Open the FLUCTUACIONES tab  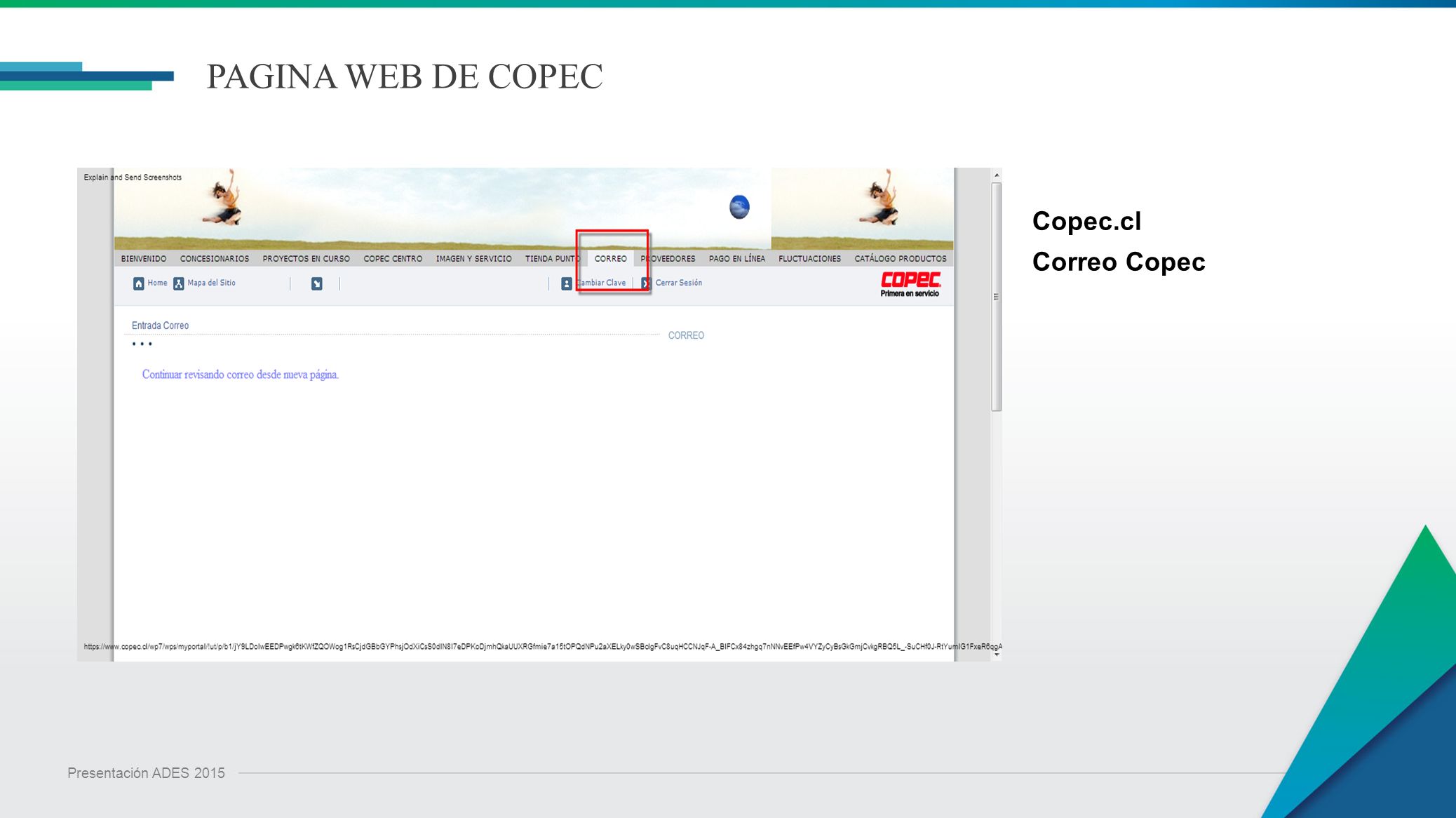pos(809,259)
